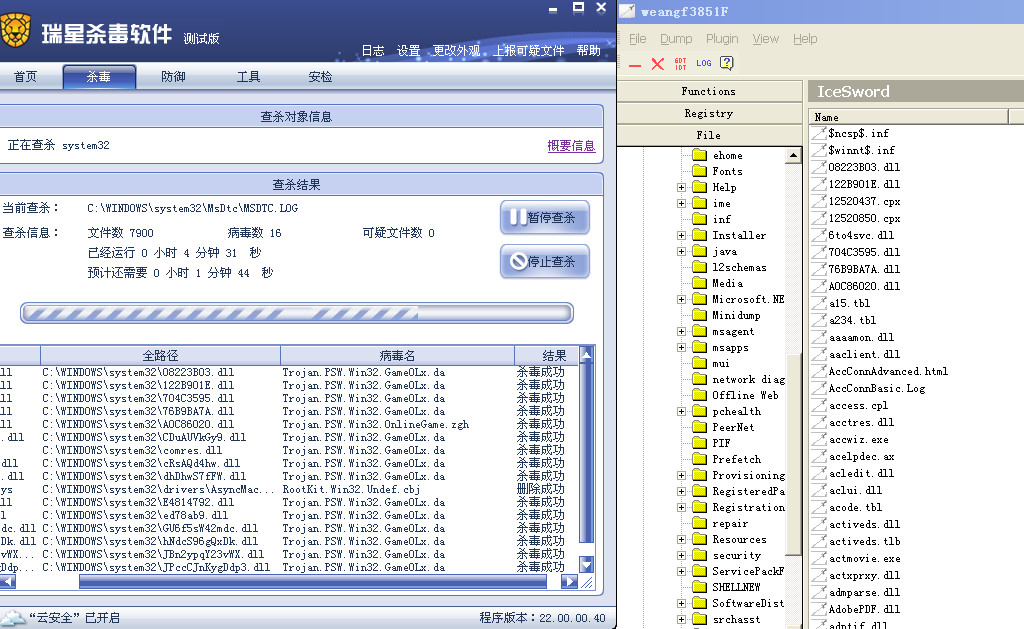Screen dimensions: 1024x629
Task: Open the Plugin menu in IceSword
Action: [x=722, y=39]
